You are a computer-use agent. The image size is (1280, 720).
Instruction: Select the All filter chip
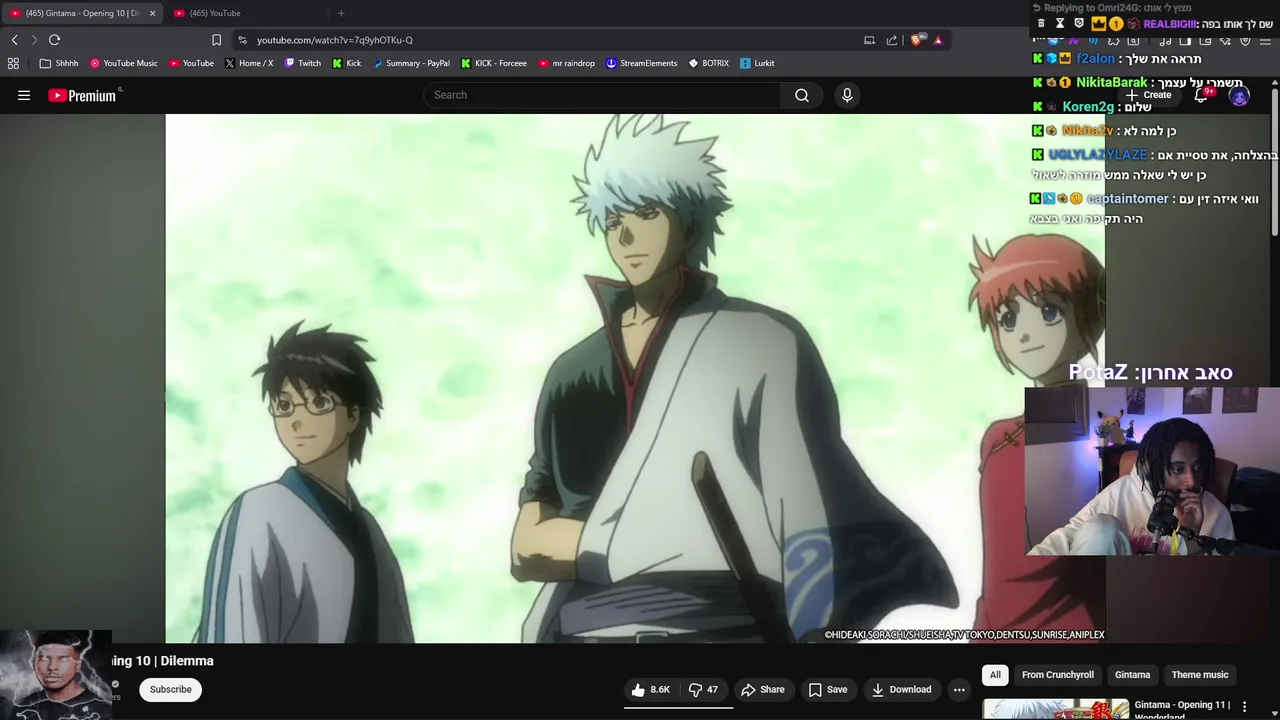[x=995, y=675]
